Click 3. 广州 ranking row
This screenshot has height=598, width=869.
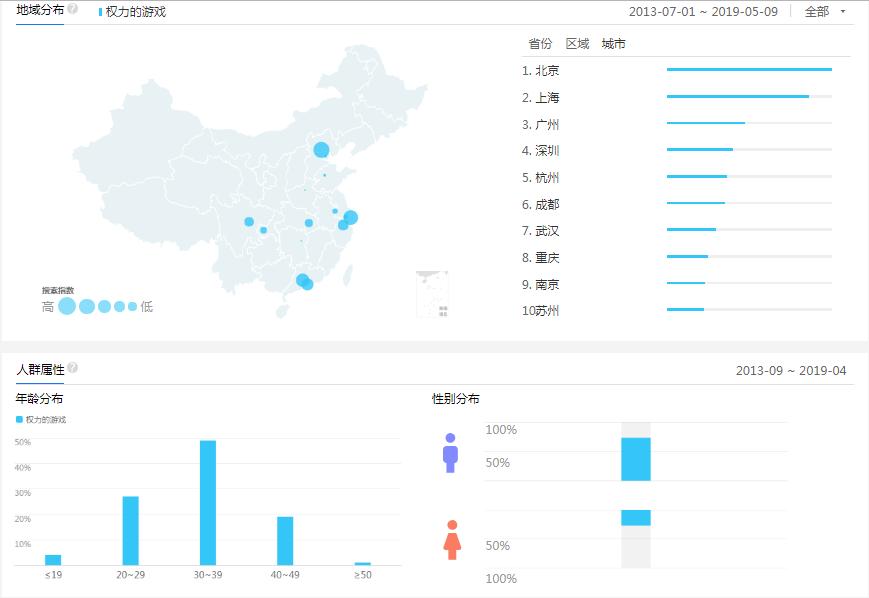(677, 124)
